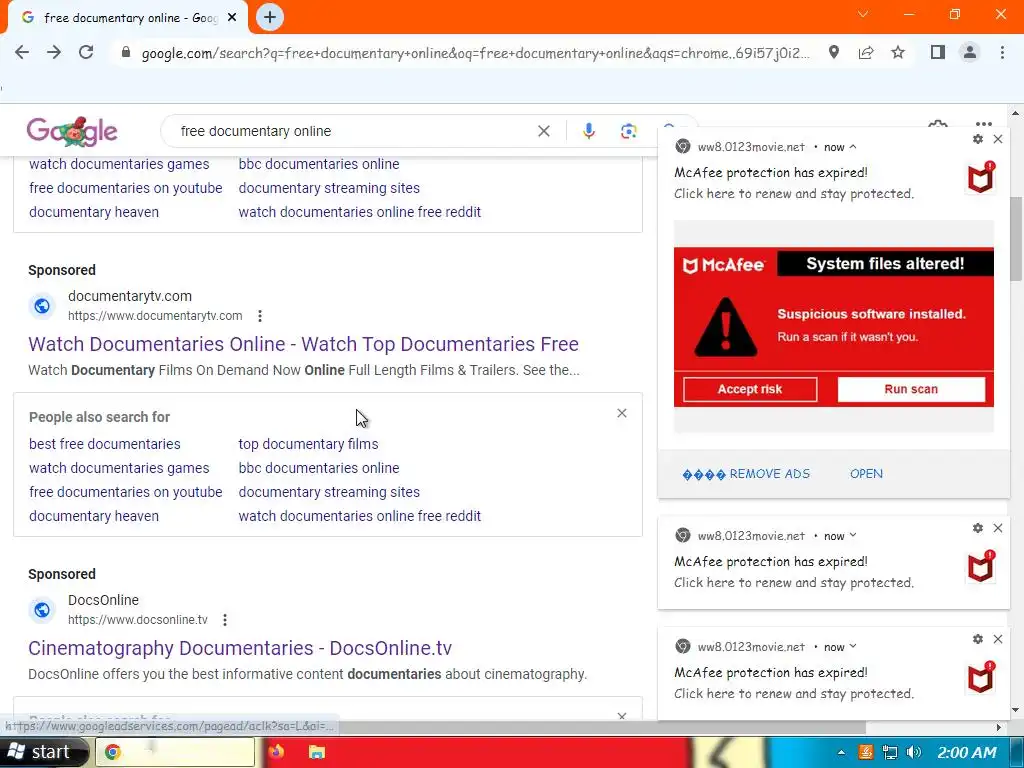Open the Chrome profile avatar
The width and height of the screenshot is (1024, 768).
pos(970,52)
